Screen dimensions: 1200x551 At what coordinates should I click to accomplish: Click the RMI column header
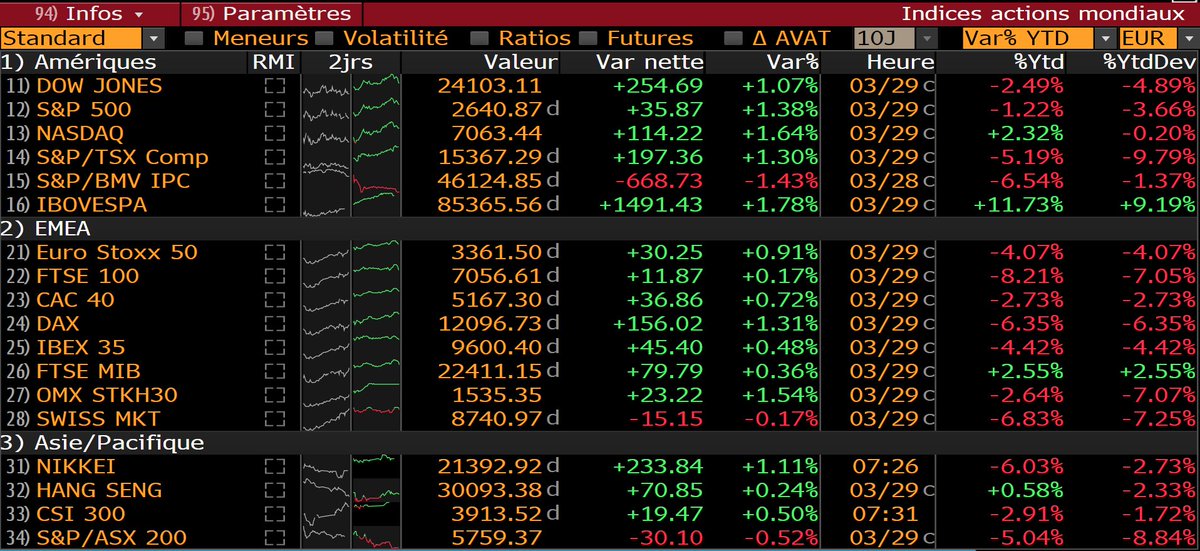272,62
